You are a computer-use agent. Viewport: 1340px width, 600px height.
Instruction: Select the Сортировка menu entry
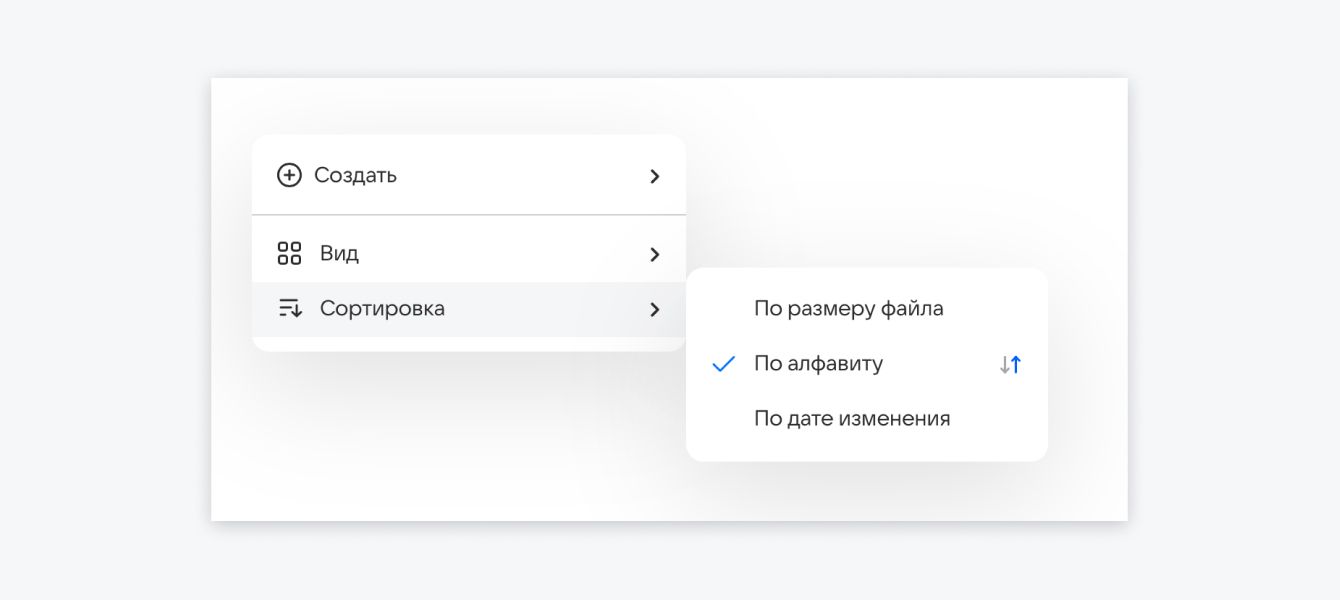click(382, 309)
